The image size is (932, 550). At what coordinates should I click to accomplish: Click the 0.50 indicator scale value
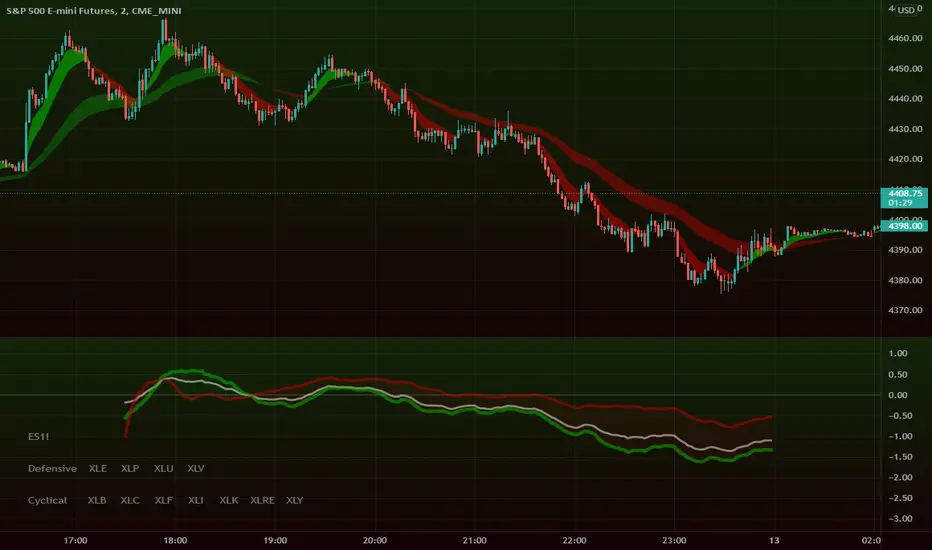898,375
